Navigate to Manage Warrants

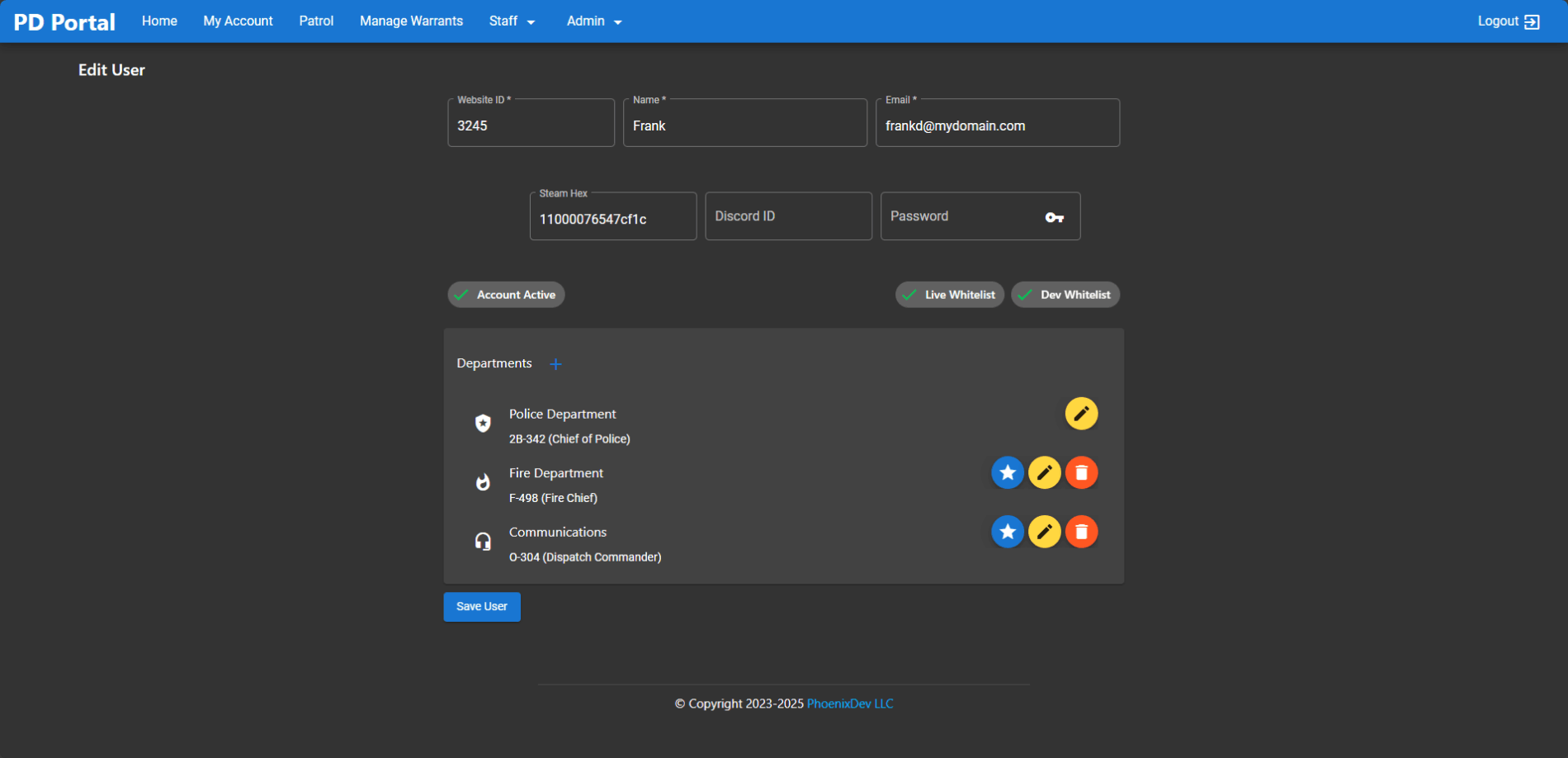(410, 21)
